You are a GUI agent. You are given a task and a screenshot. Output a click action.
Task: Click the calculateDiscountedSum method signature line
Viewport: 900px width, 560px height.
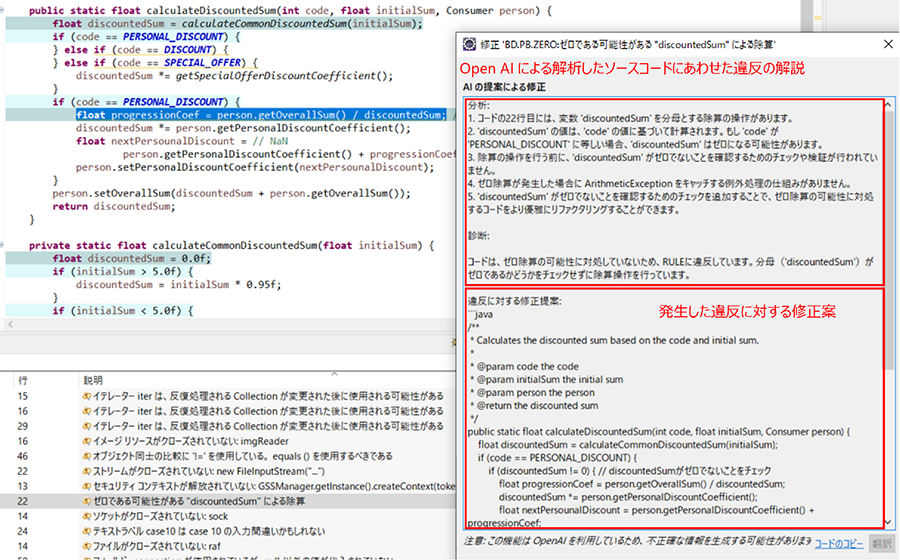[x=290, y=10]
